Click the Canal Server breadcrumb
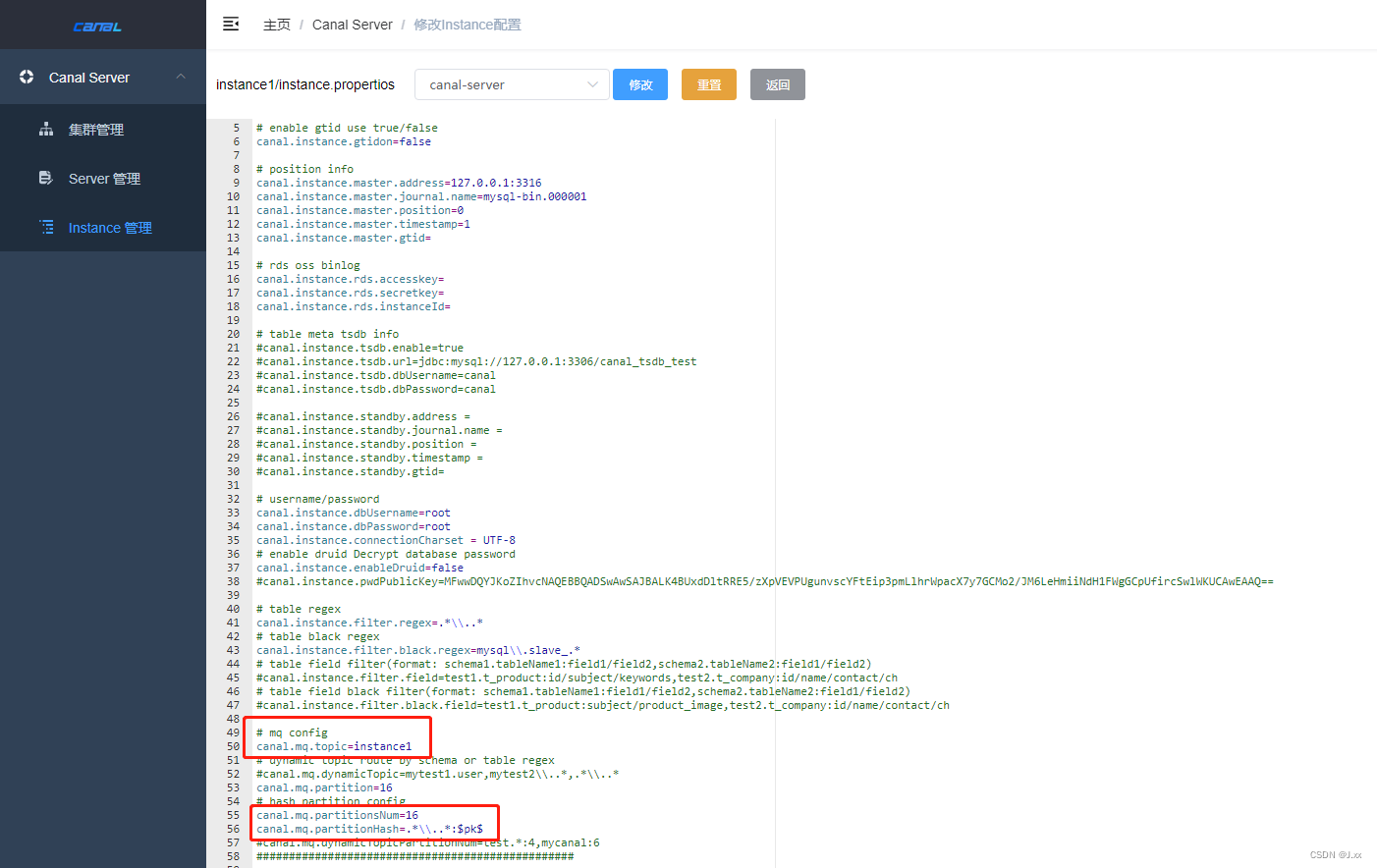The height and width of the screenshot is (868, 1377). 352,25
